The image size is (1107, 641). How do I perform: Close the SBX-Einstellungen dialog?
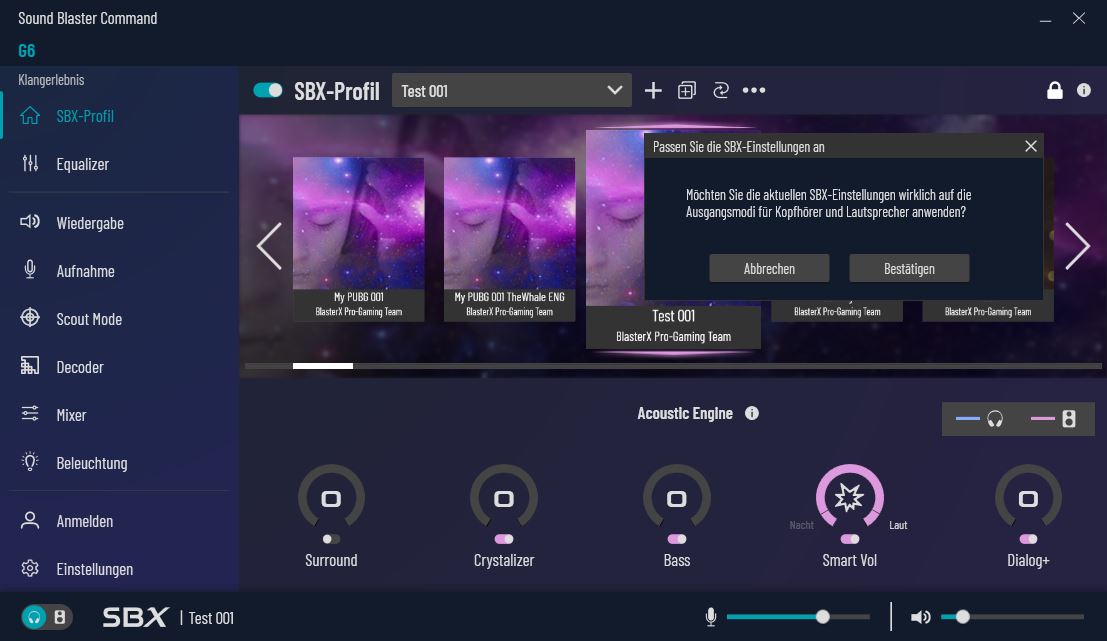pos(1031,146)
